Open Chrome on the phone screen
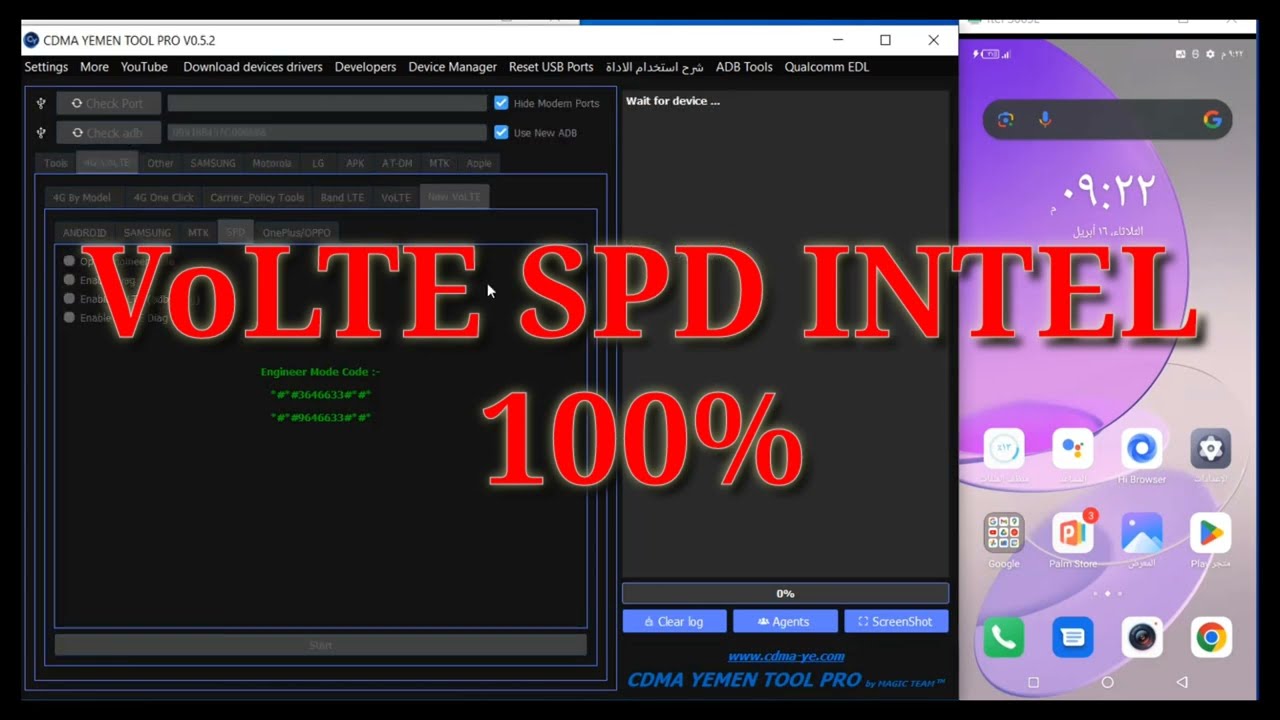1280x720 pixels. click(x=1210, y=637)
